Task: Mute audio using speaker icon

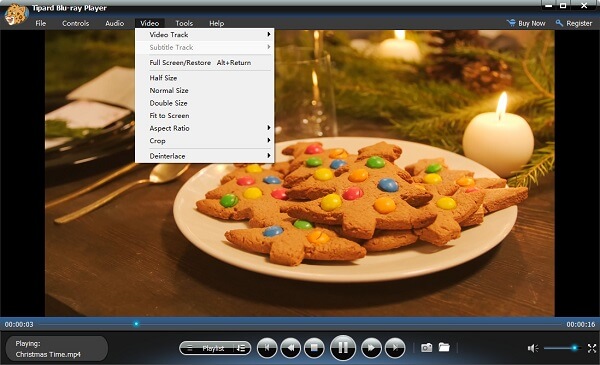Action: (533, 348)
